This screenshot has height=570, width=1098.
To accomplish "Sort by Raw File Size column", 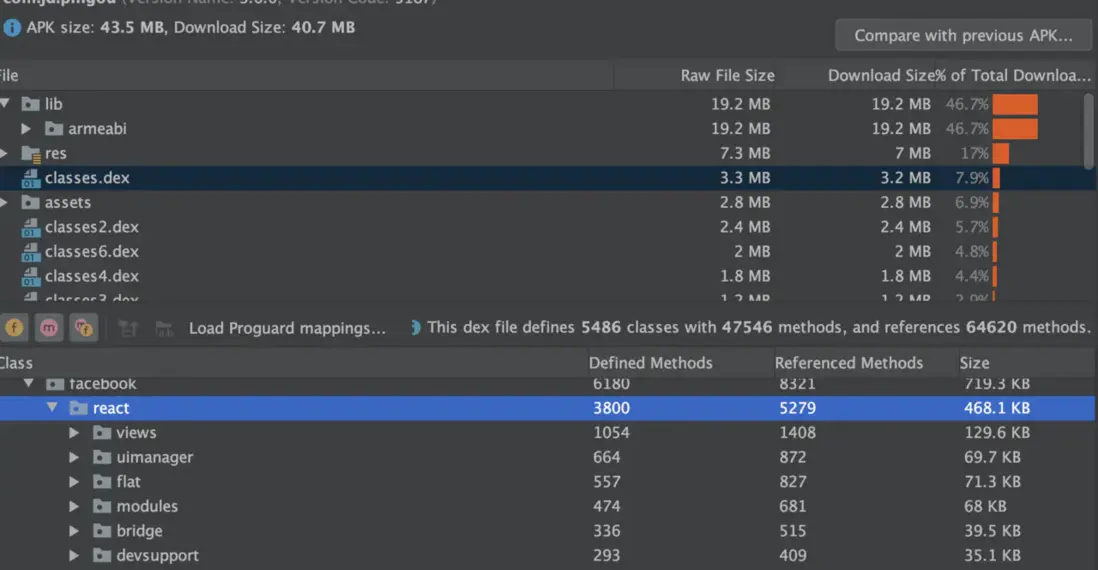I will [727, 76].
